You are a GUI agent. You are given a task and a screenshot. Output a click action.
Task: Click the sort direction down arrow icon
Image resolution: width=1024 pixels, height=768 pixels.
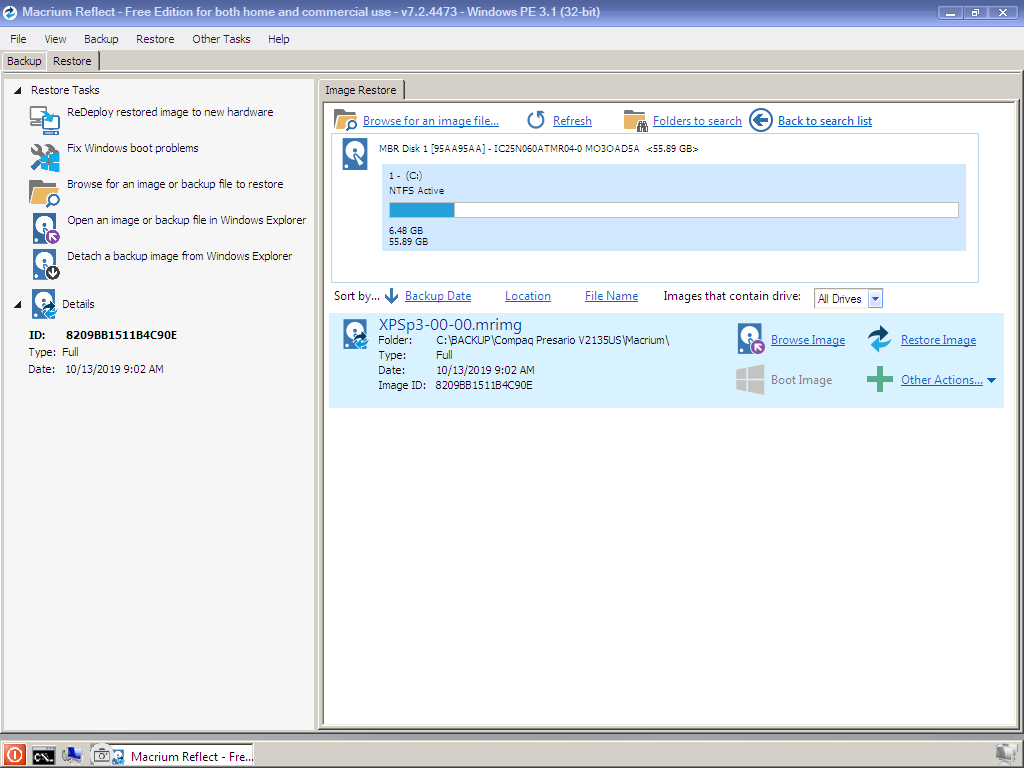pos(391,296)
